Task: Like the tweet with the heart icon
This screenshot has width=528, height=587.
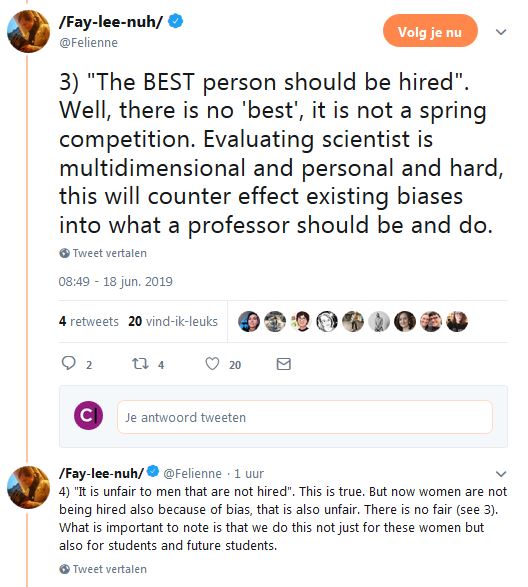Action: click(x=212, y=364)
